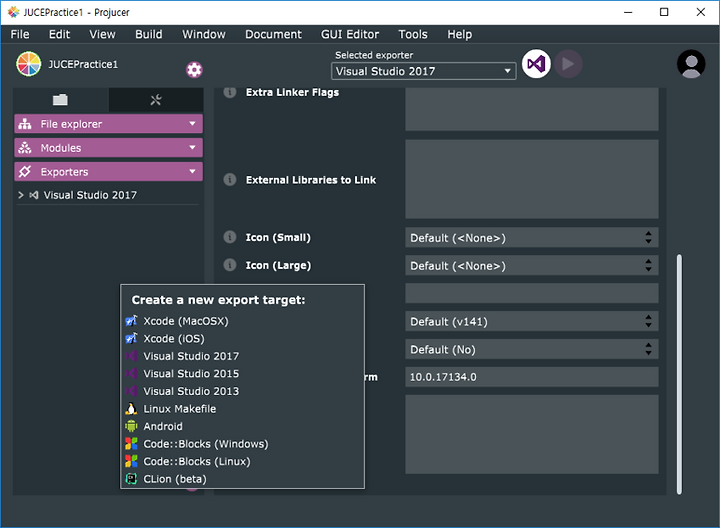The image size is (720, 528).
Task: Click CLion (beta) icon
Action: point(131,479)
